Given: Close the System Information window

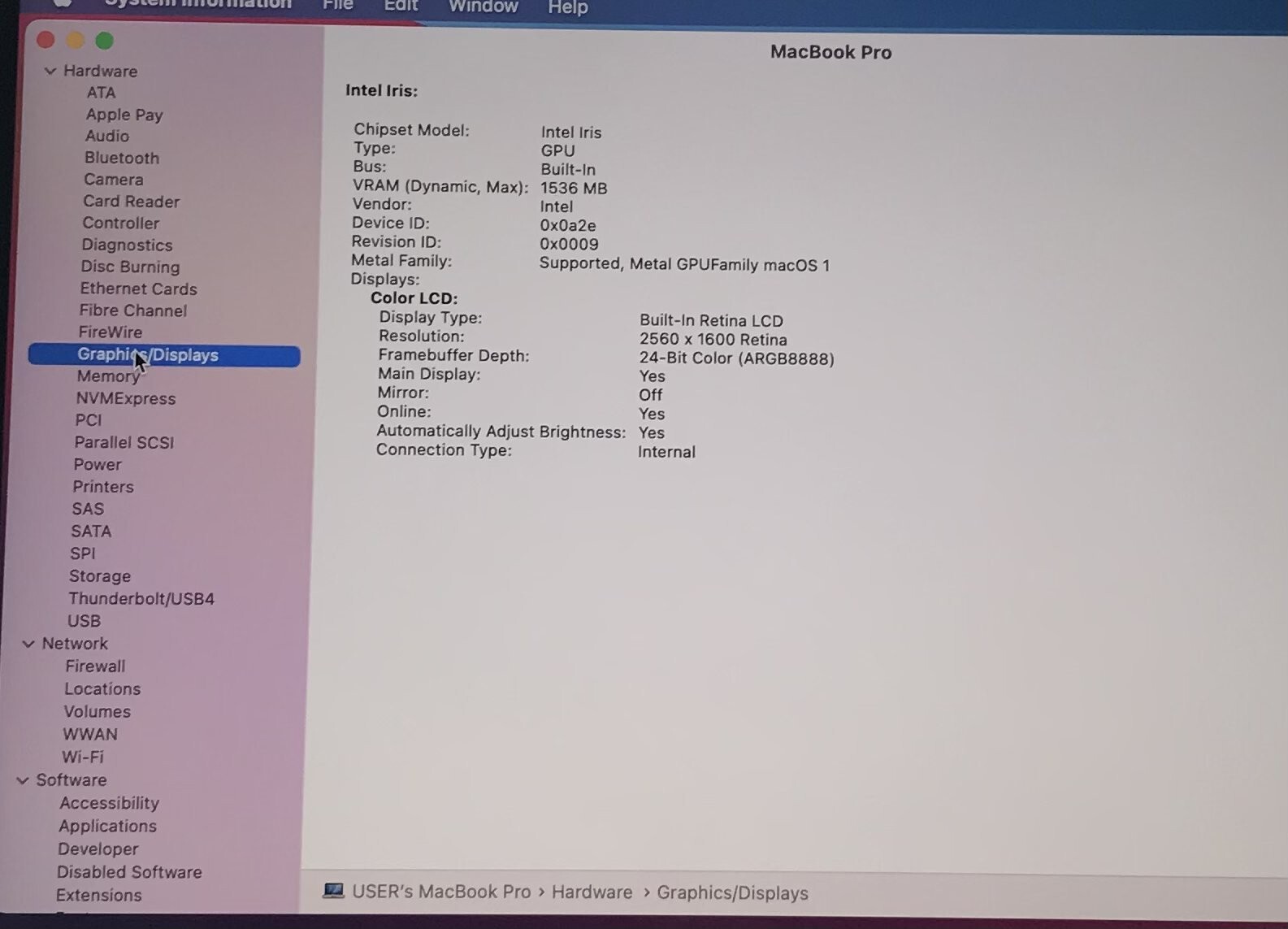Looking at the screenshot, I should 46,40.
